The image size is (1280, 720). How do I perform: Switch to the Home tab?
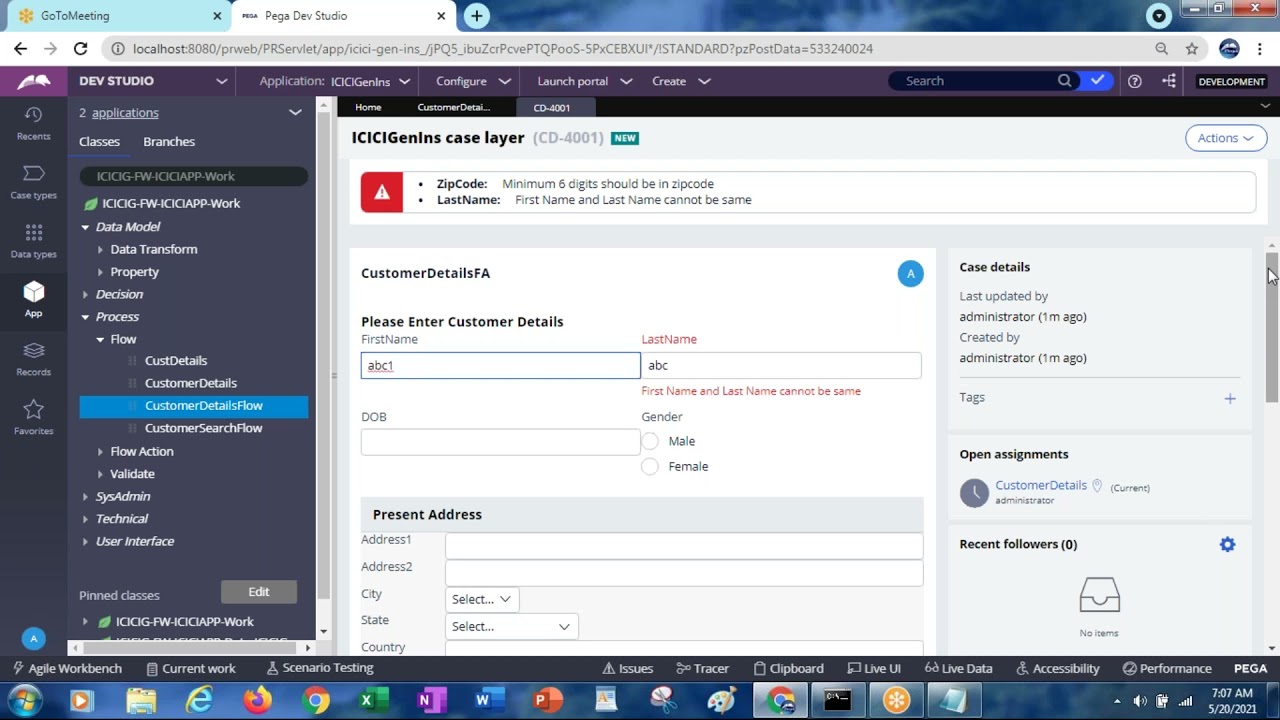pos(368,107)
